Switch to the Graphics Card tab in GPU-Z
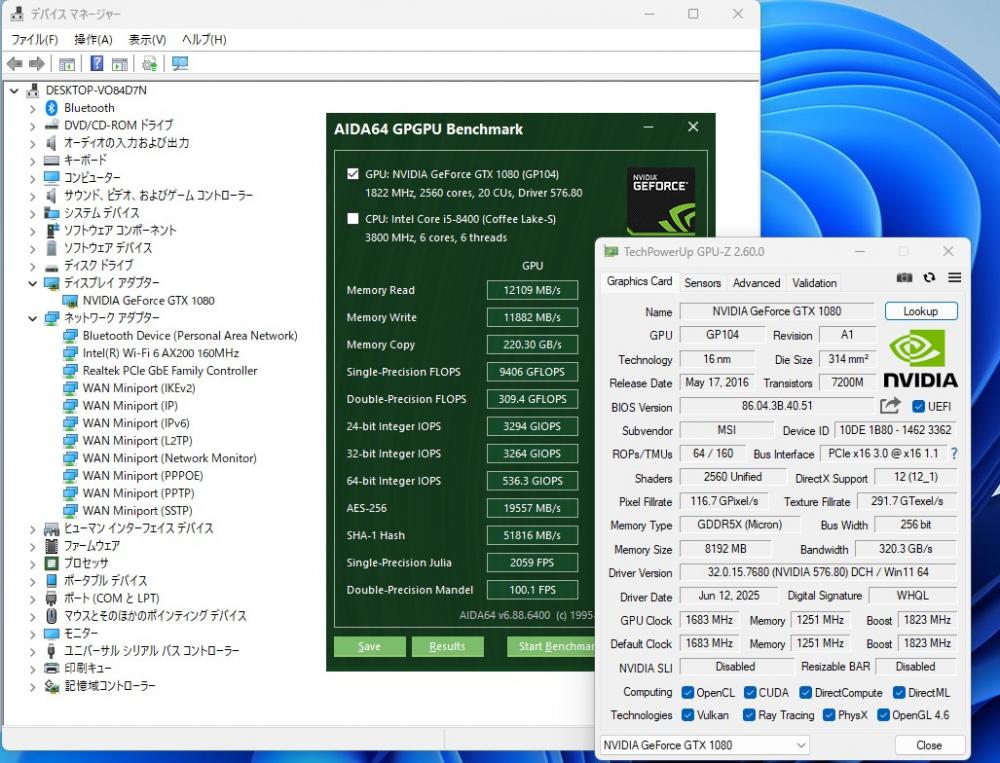Image resolution: width=1000 pixels, height=763 pixels. click(x=639, y=281)
